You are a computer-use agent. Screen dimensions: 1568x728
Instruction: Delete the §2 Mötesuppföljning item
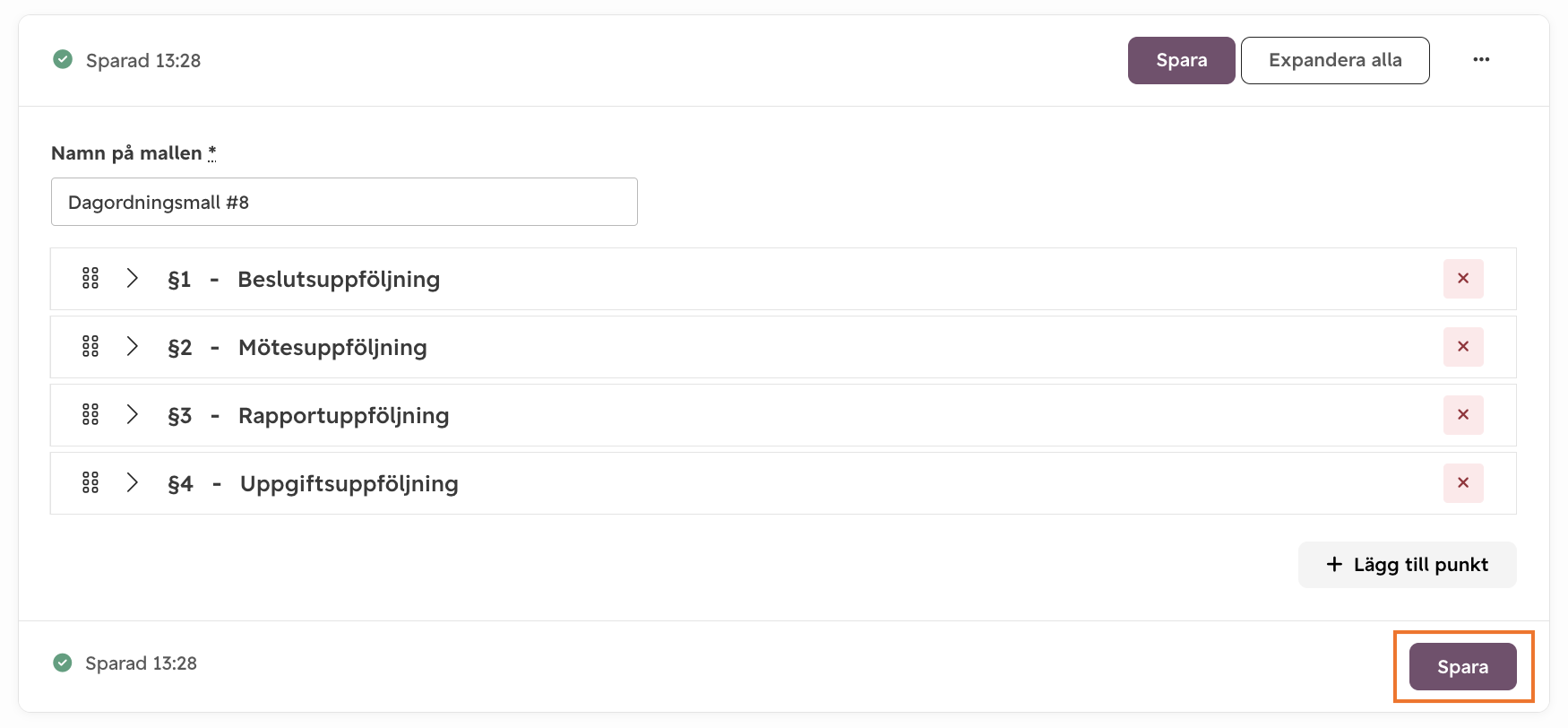pos(1463,347)
